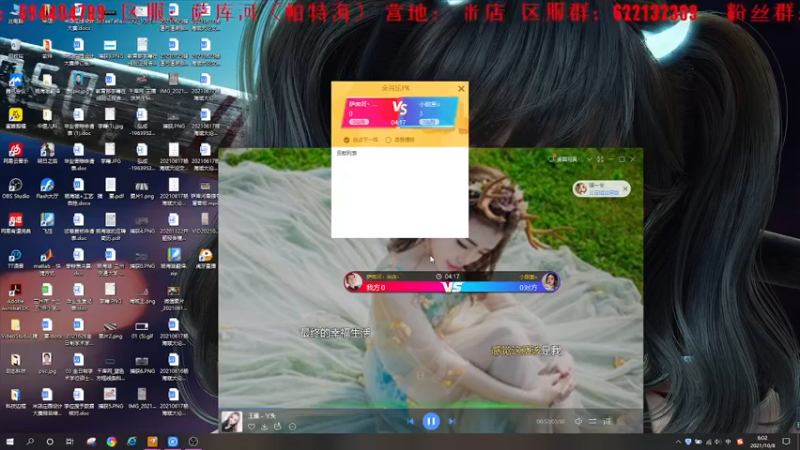
Task: Select the Recycle Bin desktop icon
Action: 15,48
